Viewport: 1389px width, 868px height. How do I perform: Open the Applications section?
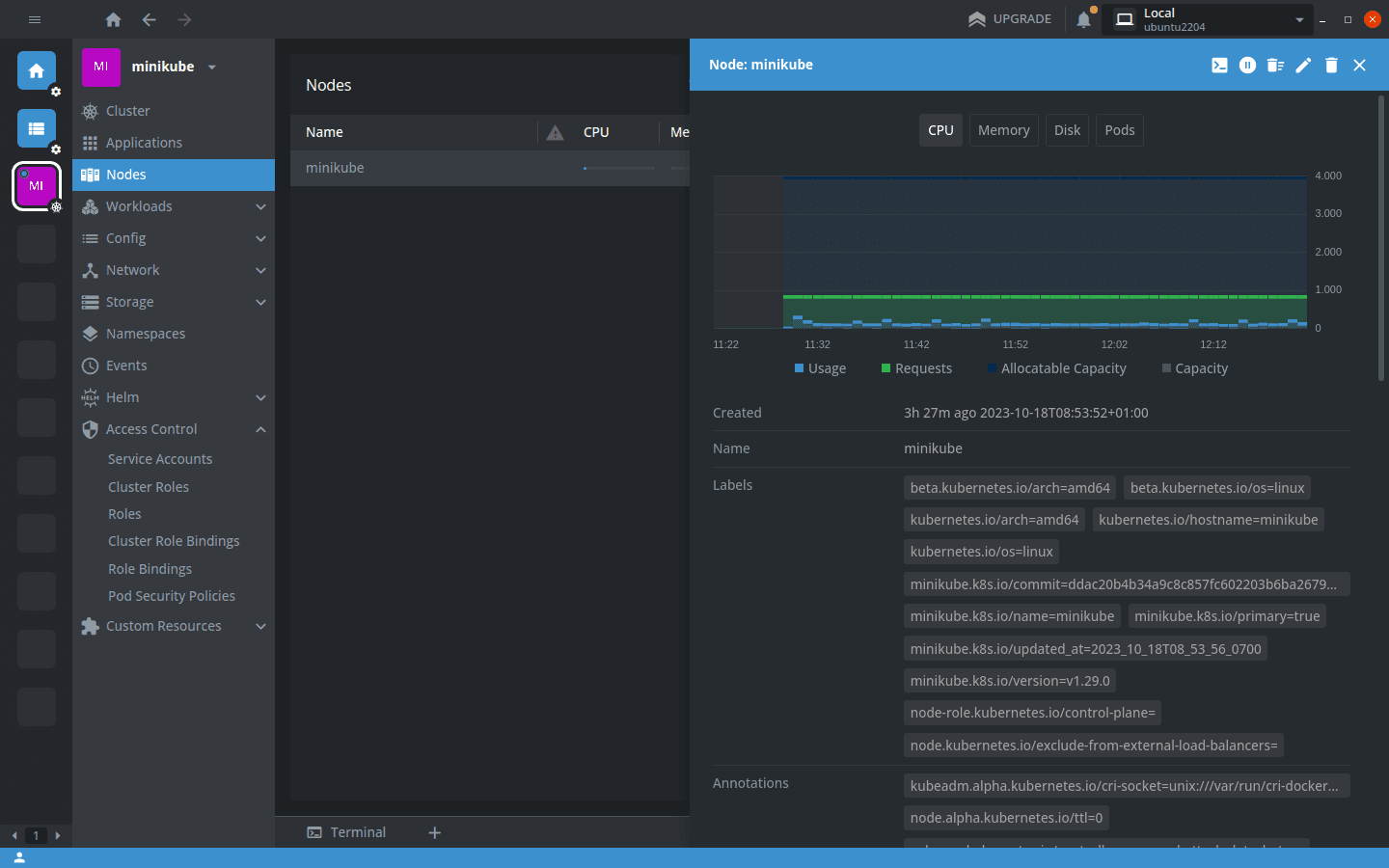click(x=174, y=143)
